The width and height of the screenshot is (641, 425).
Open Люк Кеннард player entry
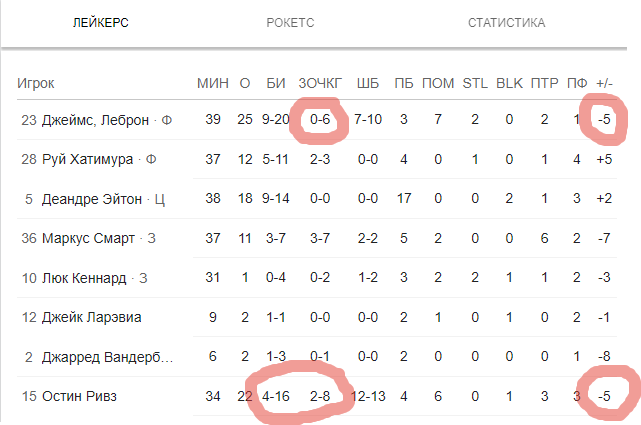pos(87,278)
